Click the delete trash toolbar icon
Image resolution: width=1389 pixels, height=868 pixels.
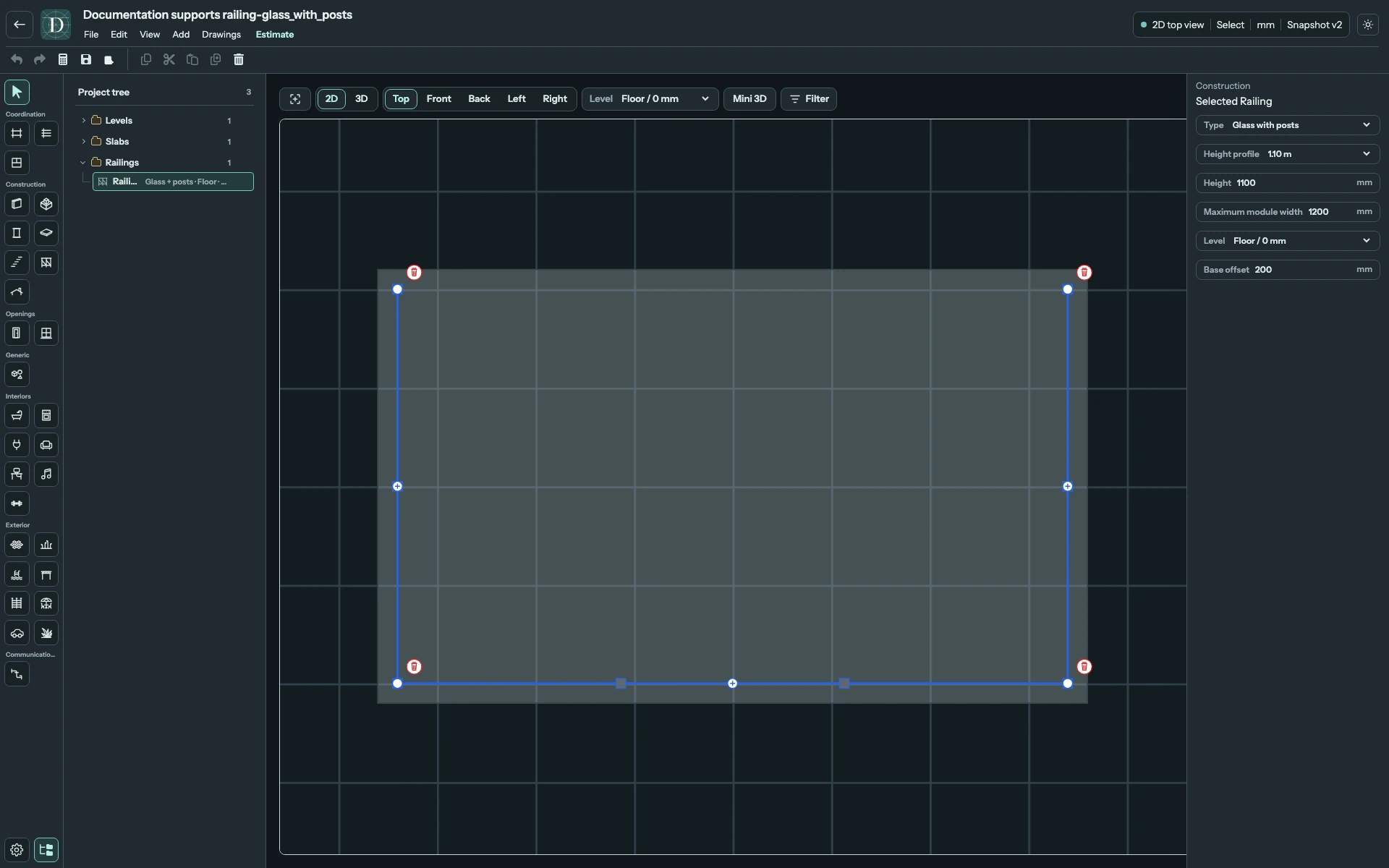pos(239,59)
